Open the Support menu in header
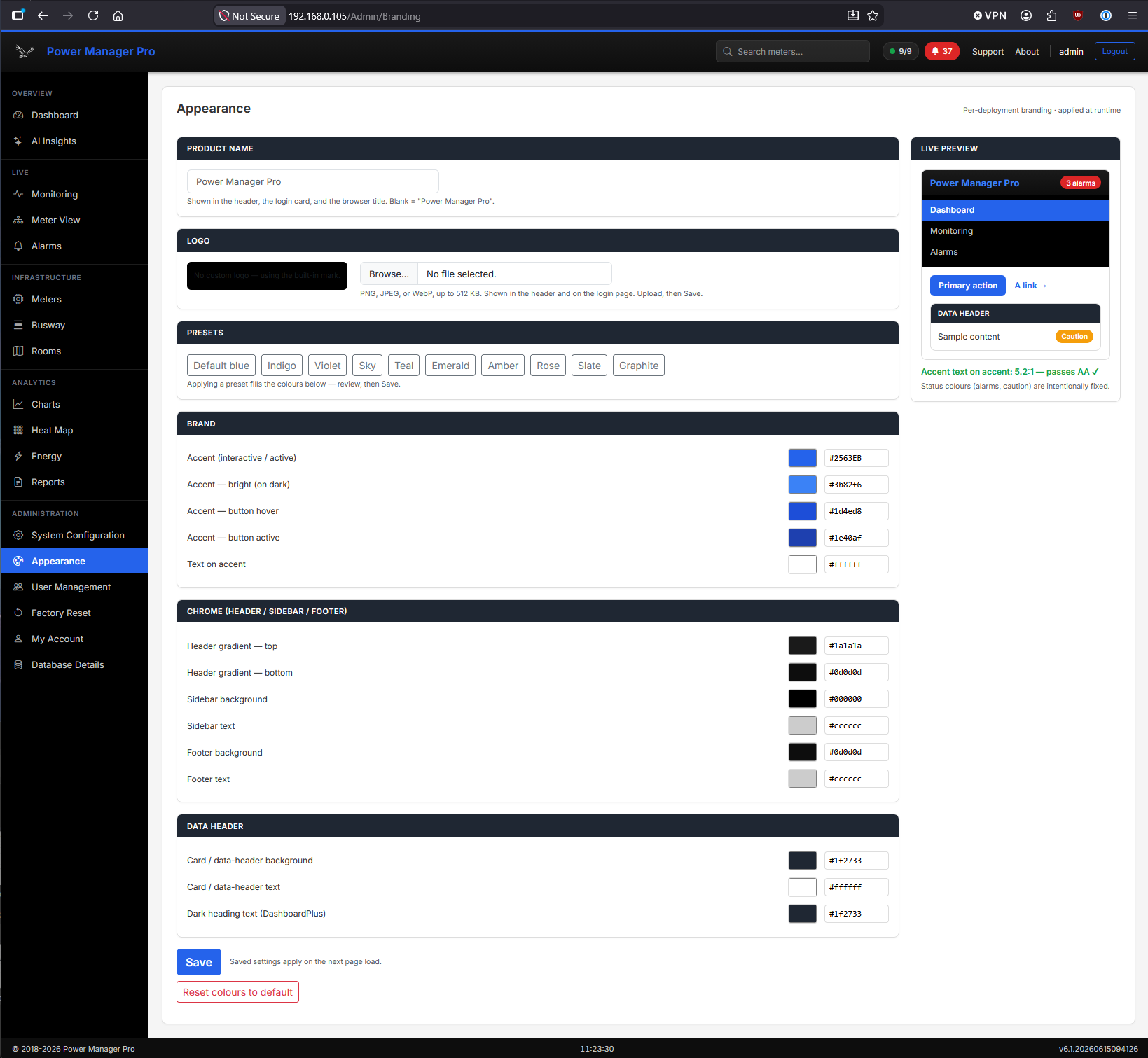Viewport: 1148px width, 1058px height. click(988, 52)
